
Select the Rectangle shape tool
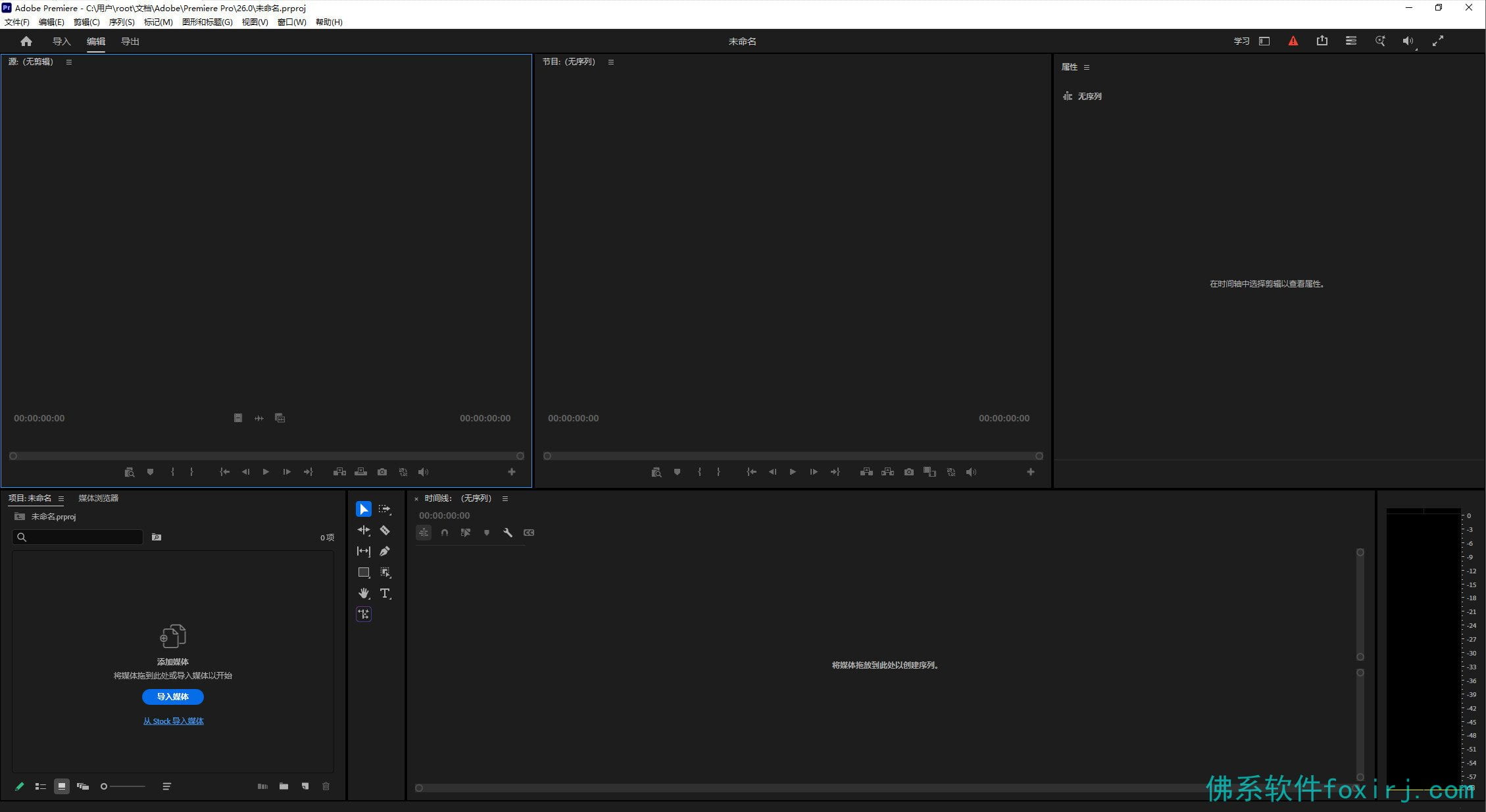pyautogui.click(x=363, y=572)
